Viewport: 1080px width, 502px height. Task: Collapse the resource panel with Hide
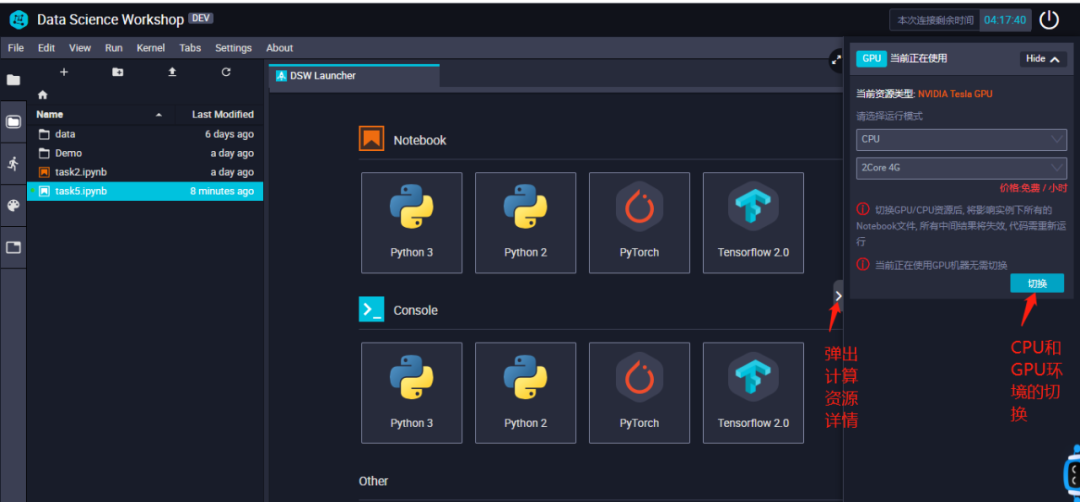1043,59
